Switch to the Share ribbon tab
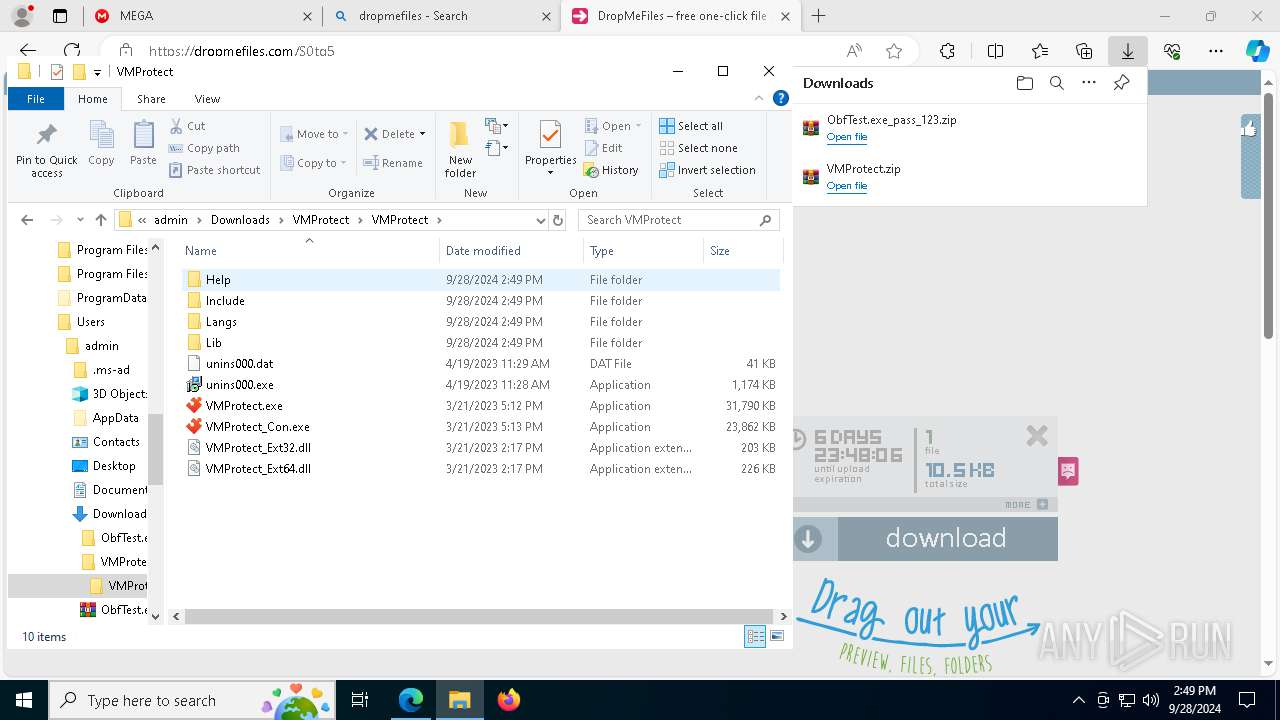This screenshot has width=1280, height=720. click(x=151, y=99)
